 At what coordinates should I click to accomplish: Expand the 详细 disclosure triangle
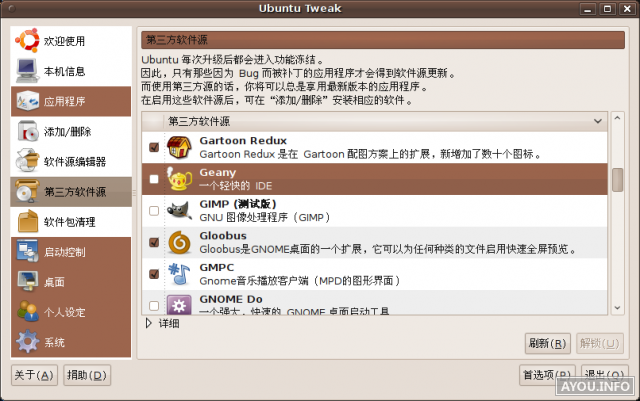pos(149,323)
